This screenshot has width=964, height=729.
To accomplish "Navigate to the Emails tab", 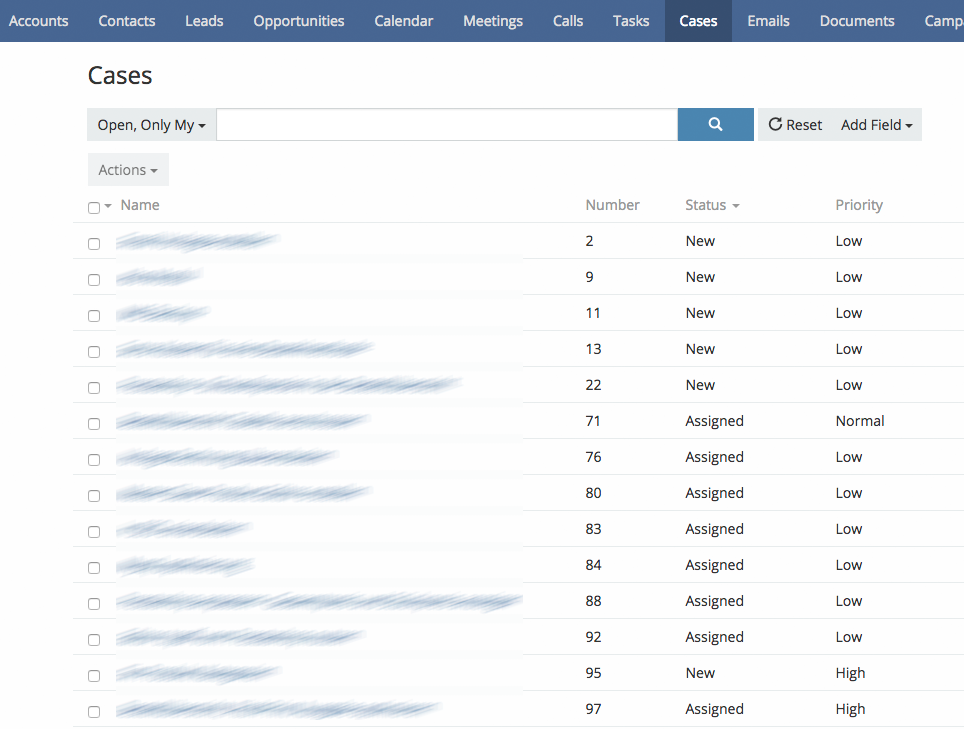I will [x=768, y=20].
